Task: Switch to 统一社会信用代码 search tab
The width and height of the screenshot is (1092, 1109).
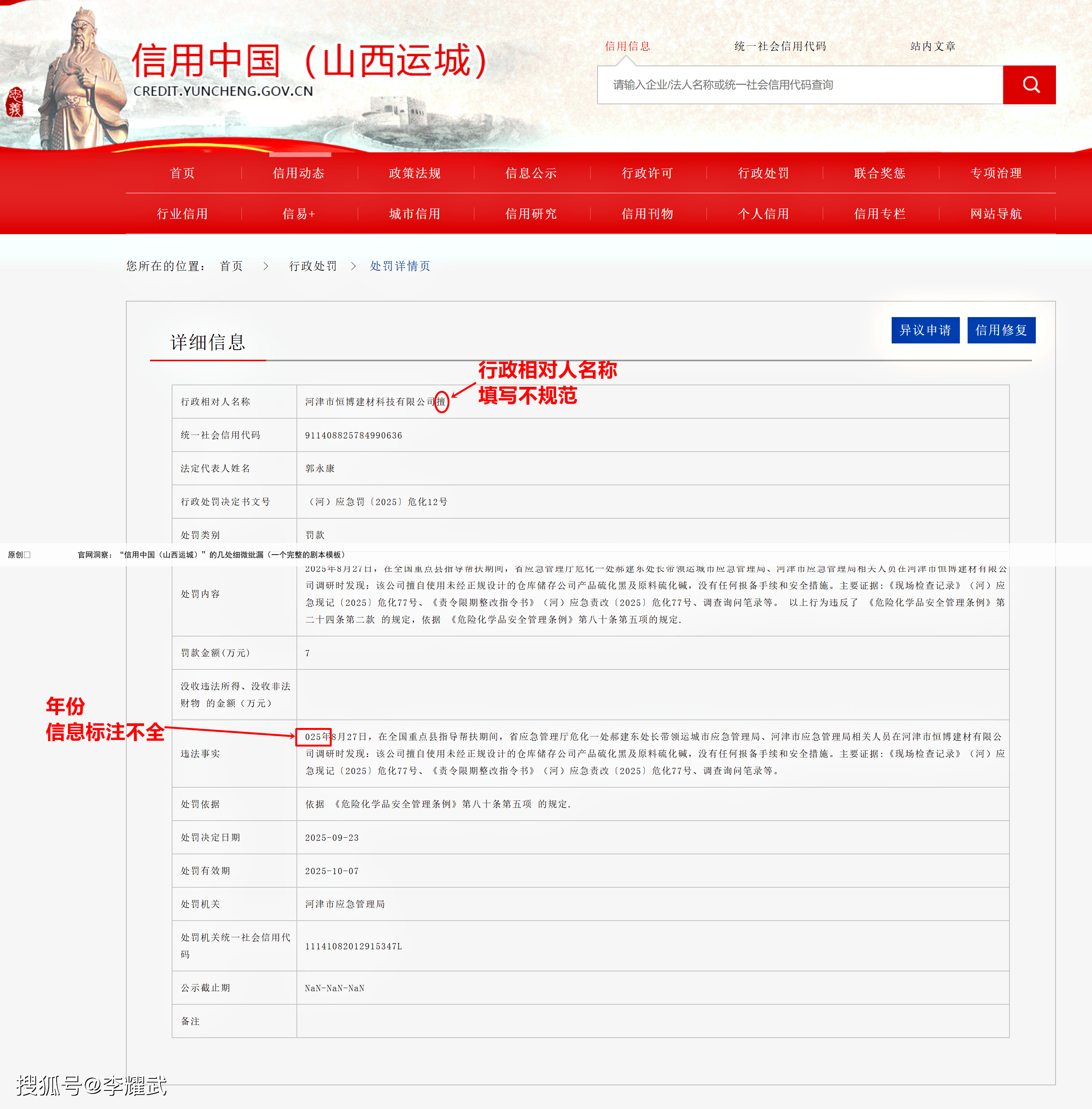Action: tap(780, 46)
